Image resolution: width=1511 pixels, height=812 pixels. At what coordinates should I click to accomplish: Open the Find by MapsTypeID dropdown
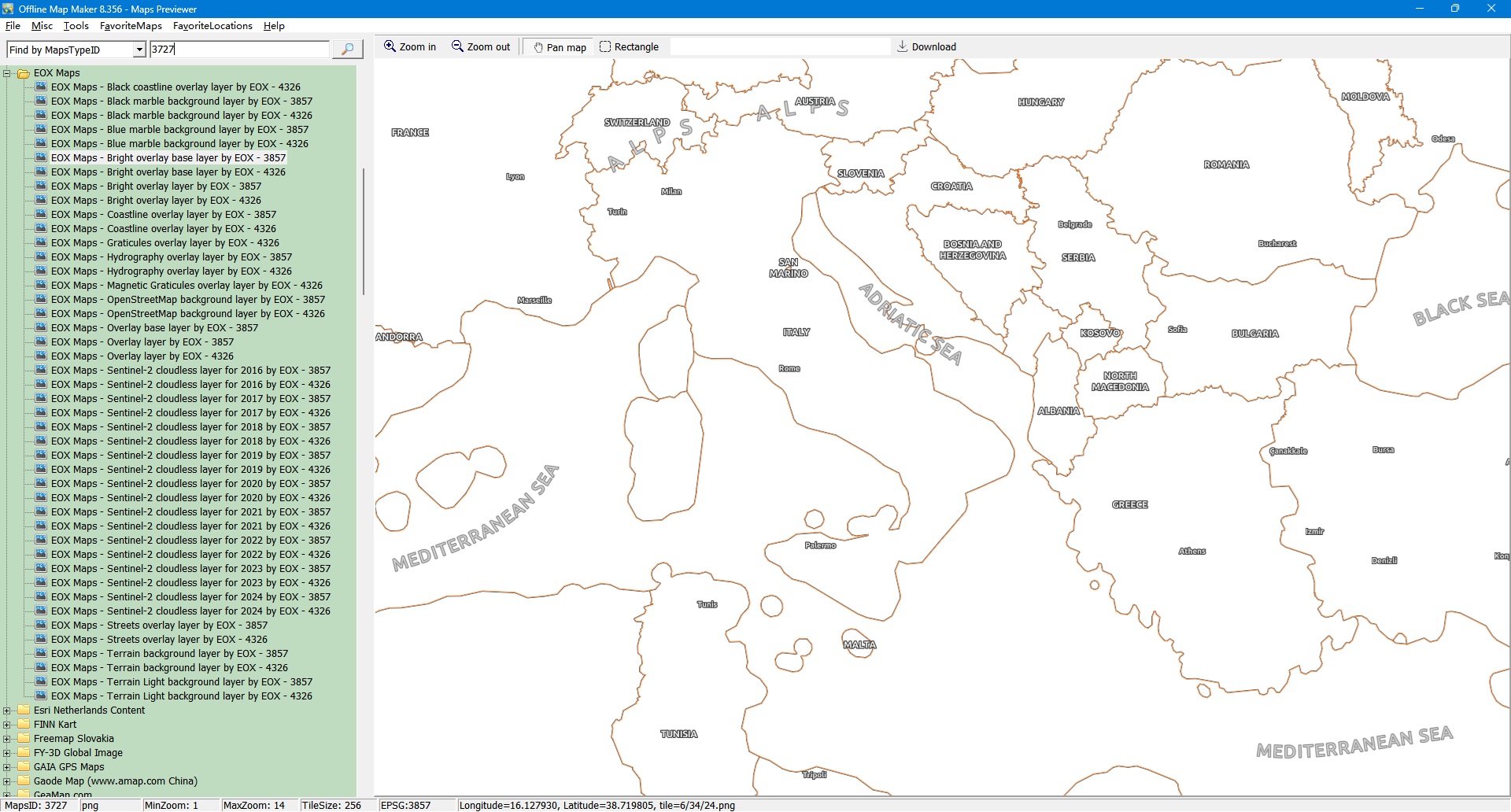point(139,50)
